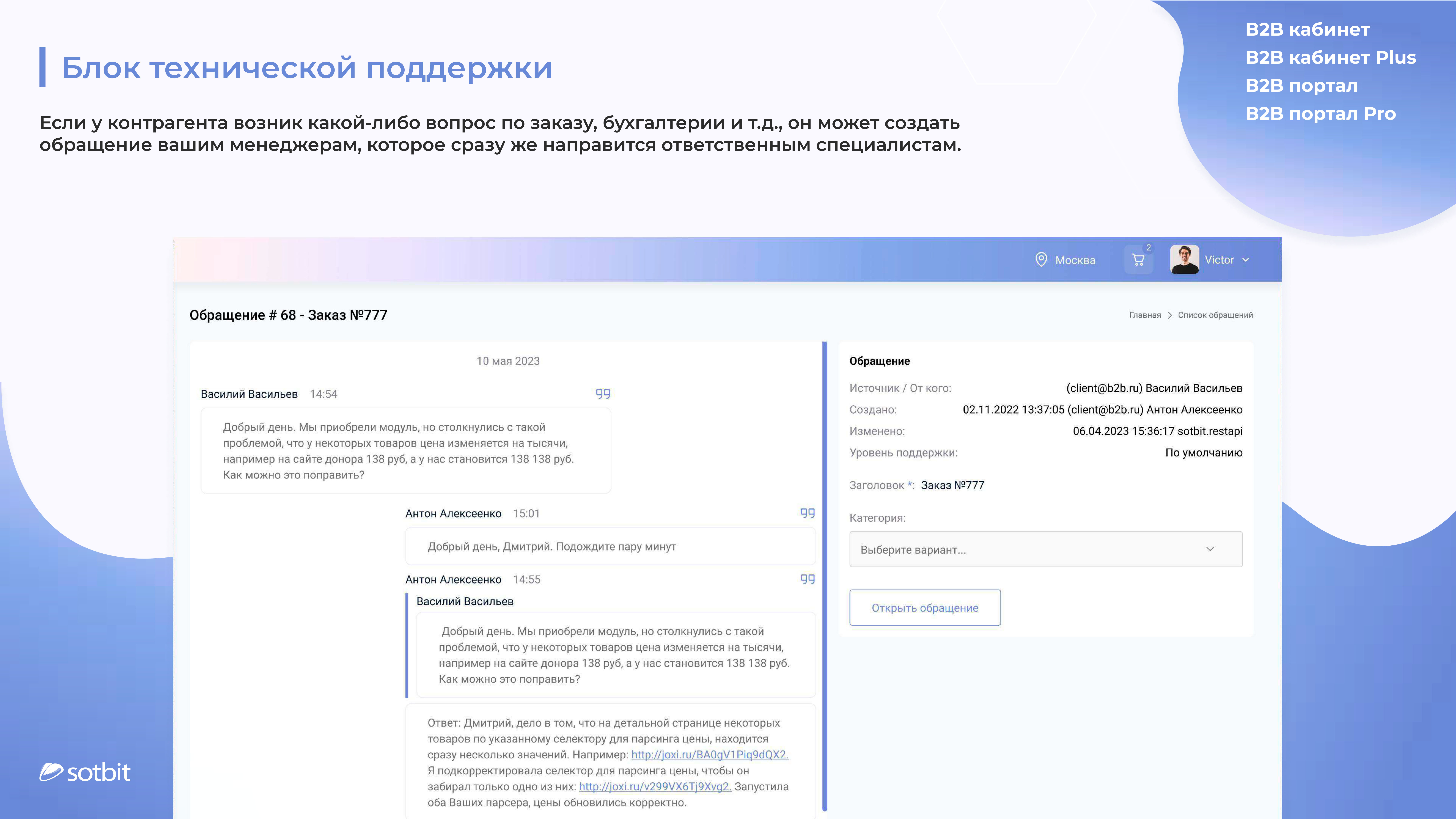Click the chat panel vertical scrollbar
Screen dimensions: 1456x819
click(x=825, y=577)
